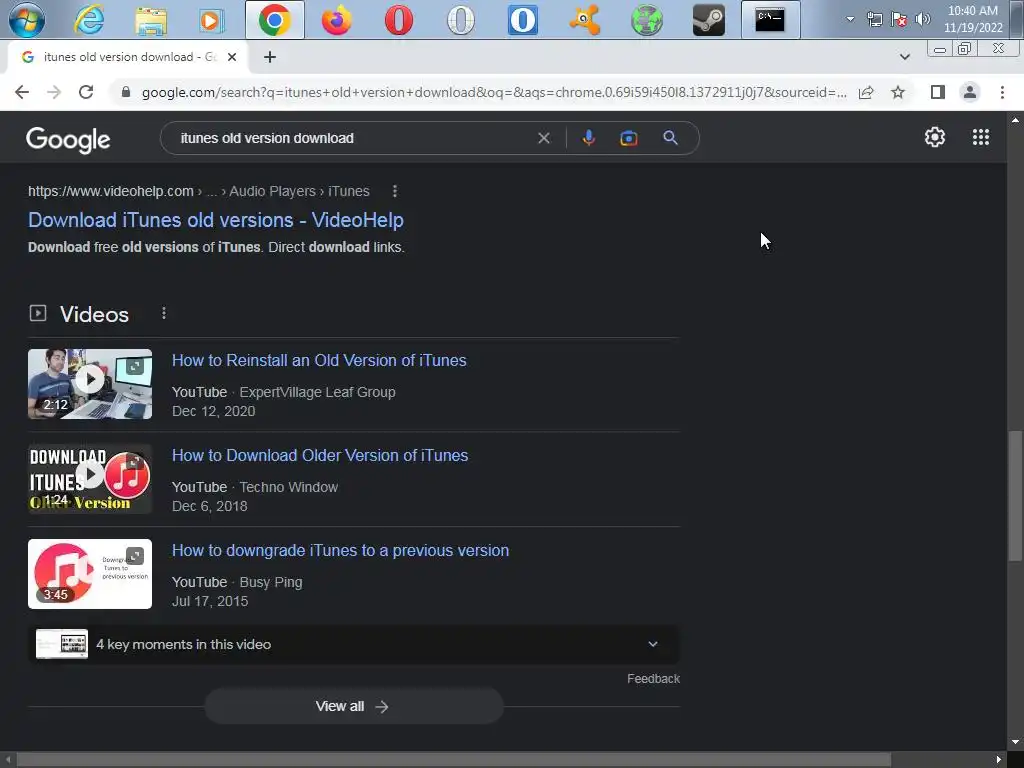The image size is (1024, 768).
Task: Open How to Reinstall an Old Version link
Action: pos(319,360)
